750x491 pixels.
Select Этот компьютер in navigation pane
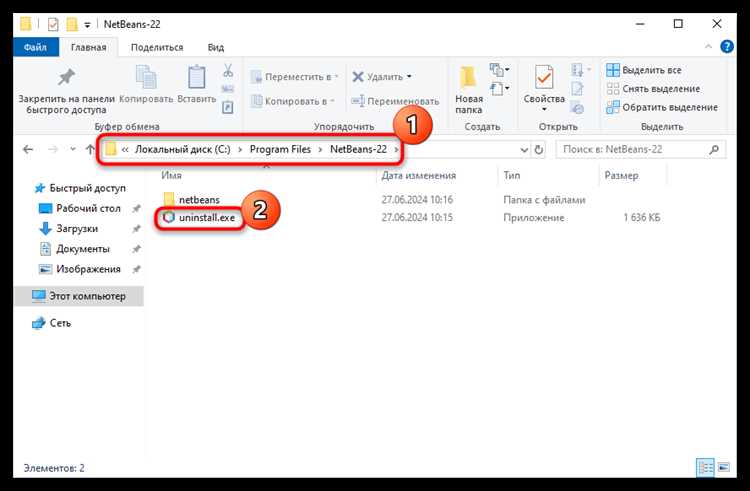[79, 296]
